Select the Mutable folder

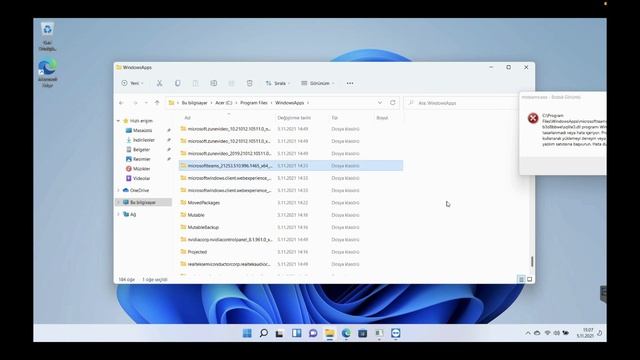tap(196, 215)
